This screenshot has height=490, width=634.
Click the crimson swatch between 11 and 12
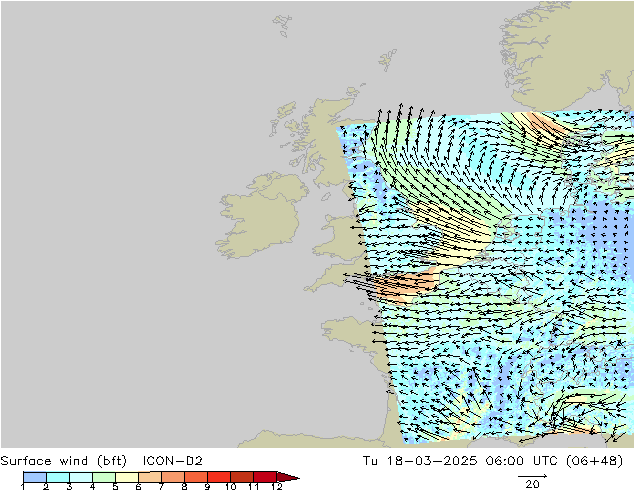[265, 477]
